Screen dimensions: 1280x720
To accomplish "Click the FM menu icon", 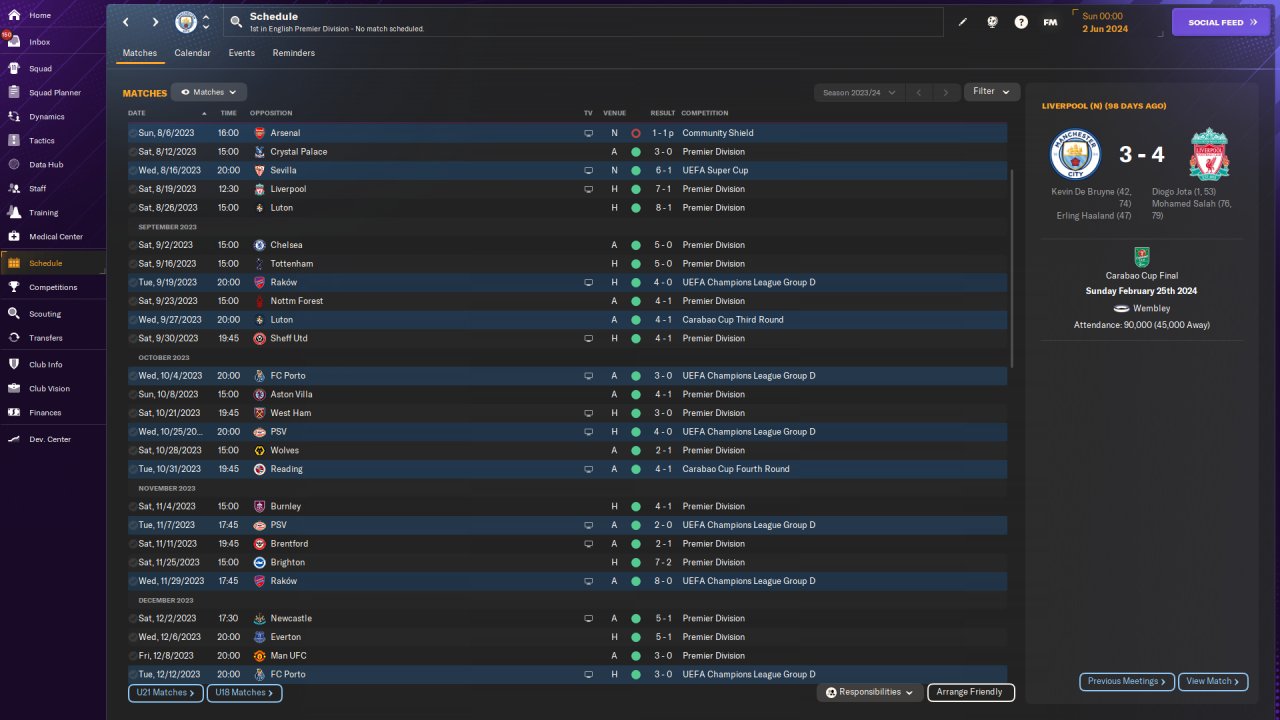I will point(1050,22).
